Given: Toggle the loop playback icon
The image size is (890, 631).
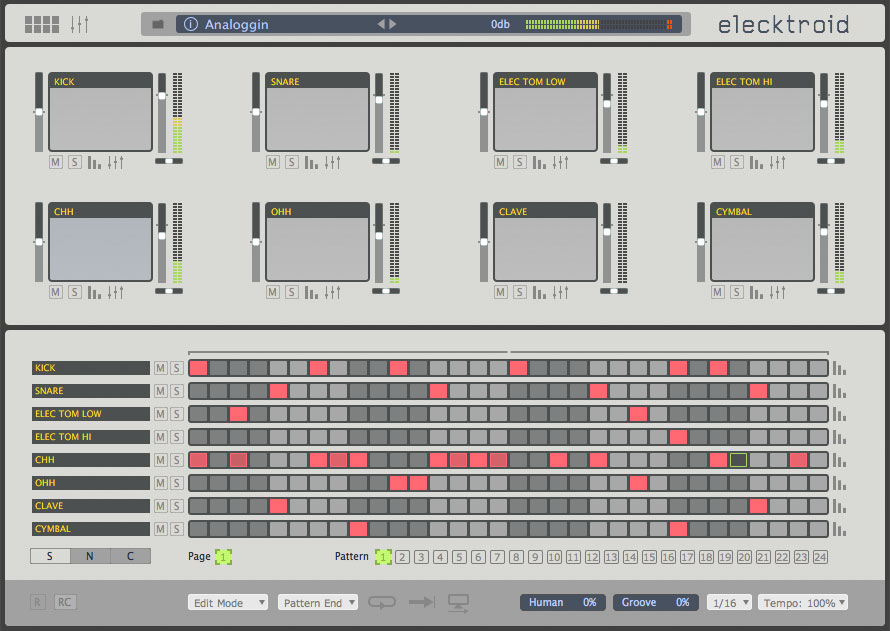Looking at the screenshot, I should coord(382,602).
